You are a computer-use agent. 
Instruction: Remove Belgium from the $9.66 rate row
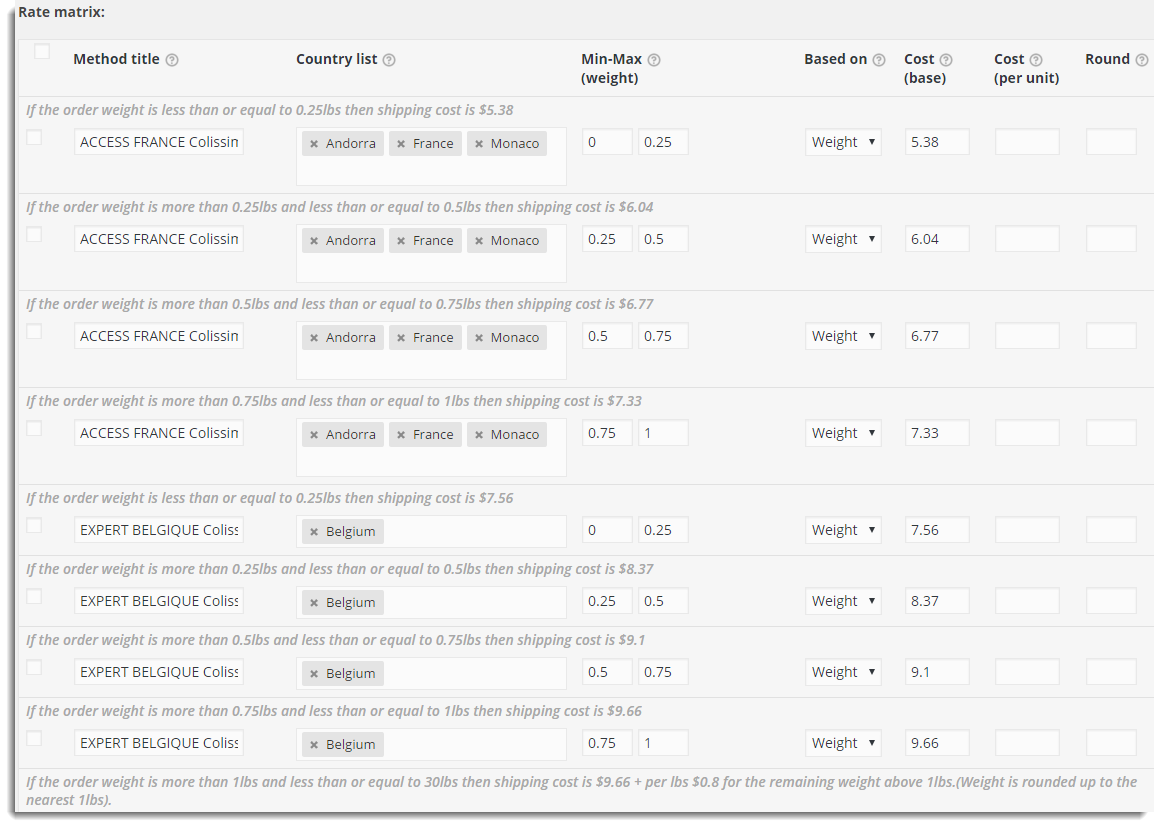coord(314,745)
